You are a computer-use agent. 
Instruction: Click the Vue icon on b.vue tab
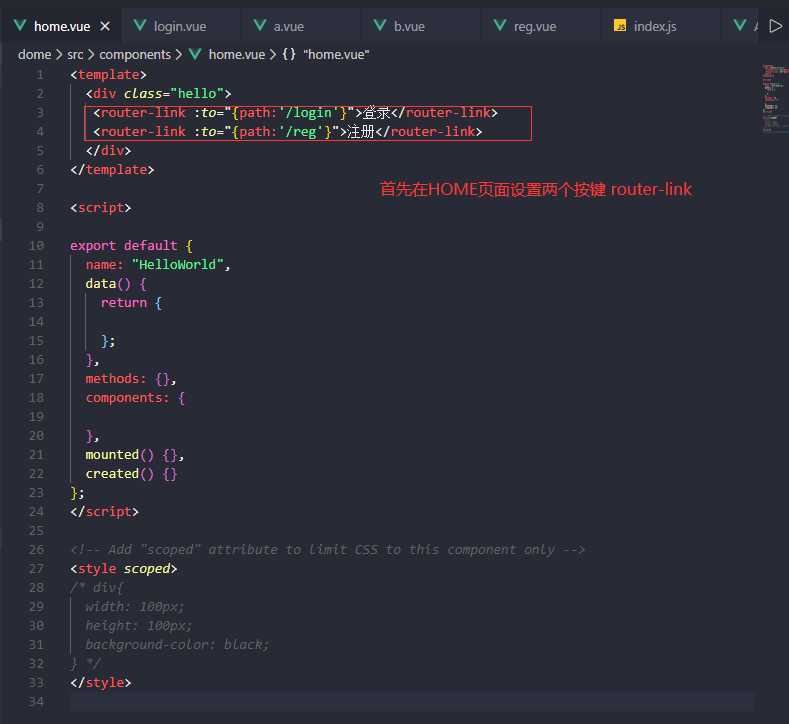pyautogui.click(x=380, y=25)
